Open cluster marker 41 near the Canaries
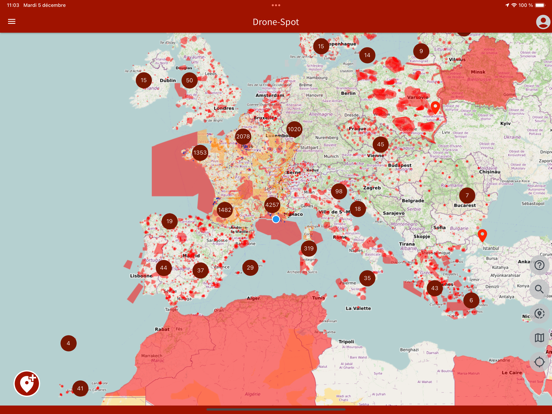The height and width of the screenshot is (414, 552). (80, 388)
